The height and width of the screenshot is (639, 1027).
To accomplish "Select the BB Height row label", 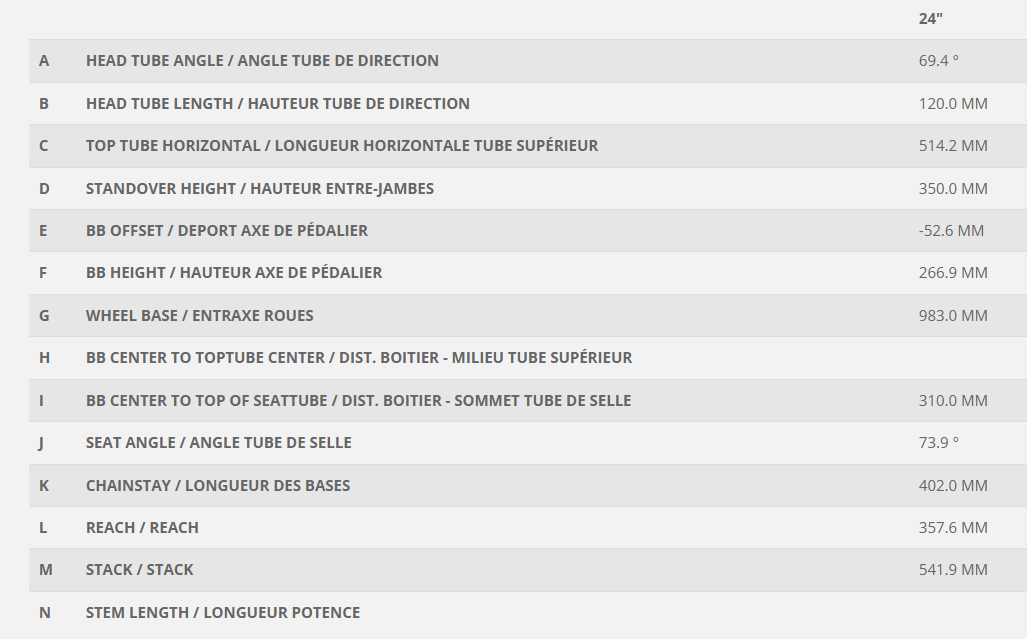I will click(234, 273).
